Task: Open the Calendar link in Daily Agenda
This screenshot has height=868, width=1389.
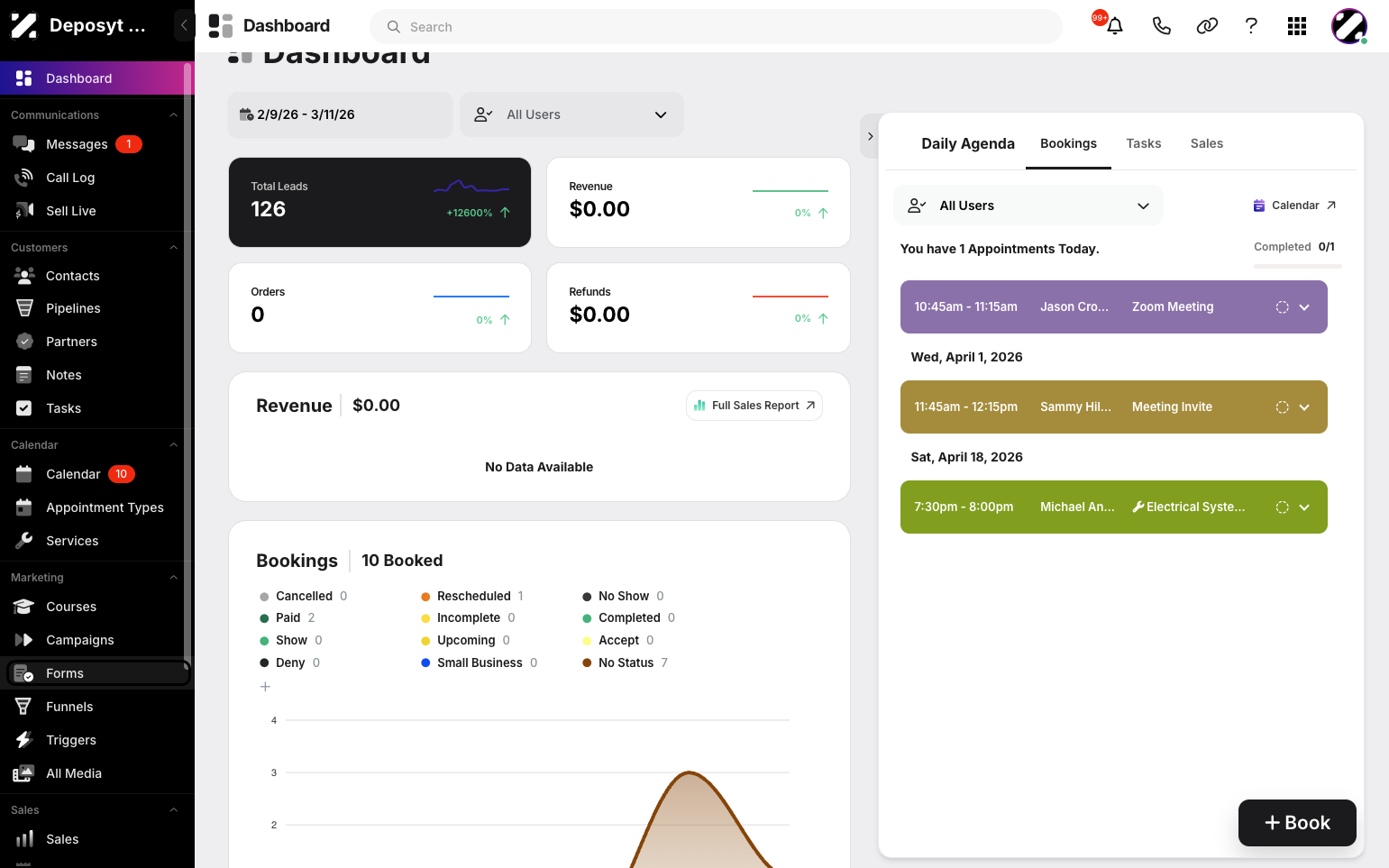Action: [1294, 206]
